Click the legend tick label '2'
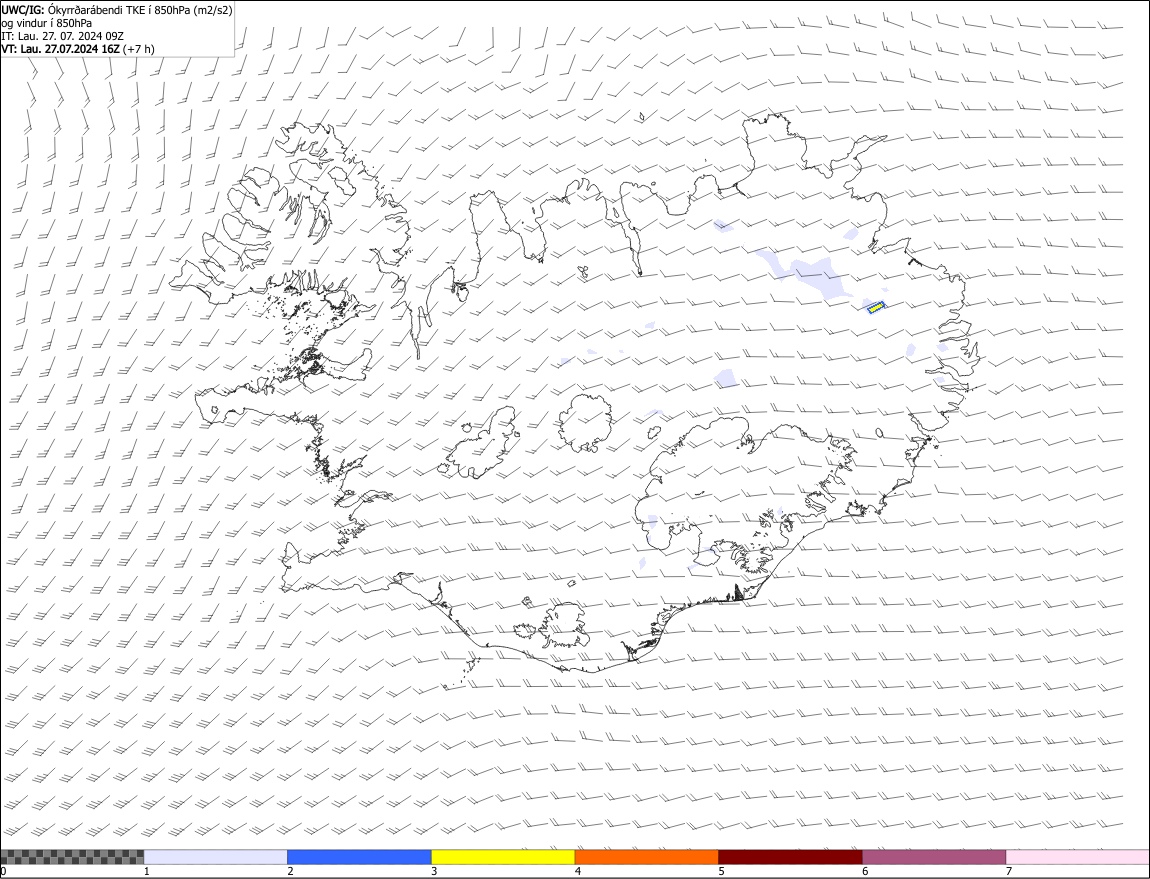 click(290, 872)
